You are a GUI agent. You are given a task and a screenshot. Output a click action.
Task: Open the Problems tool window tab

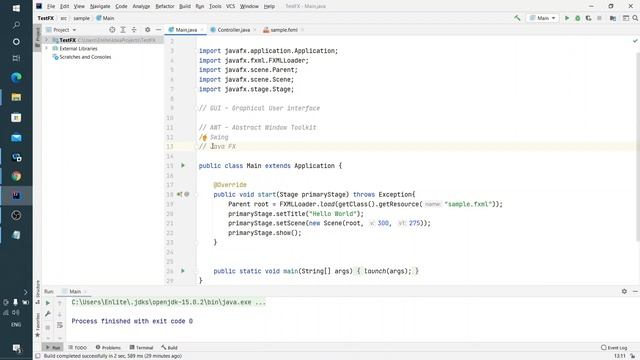click(108, 347)
